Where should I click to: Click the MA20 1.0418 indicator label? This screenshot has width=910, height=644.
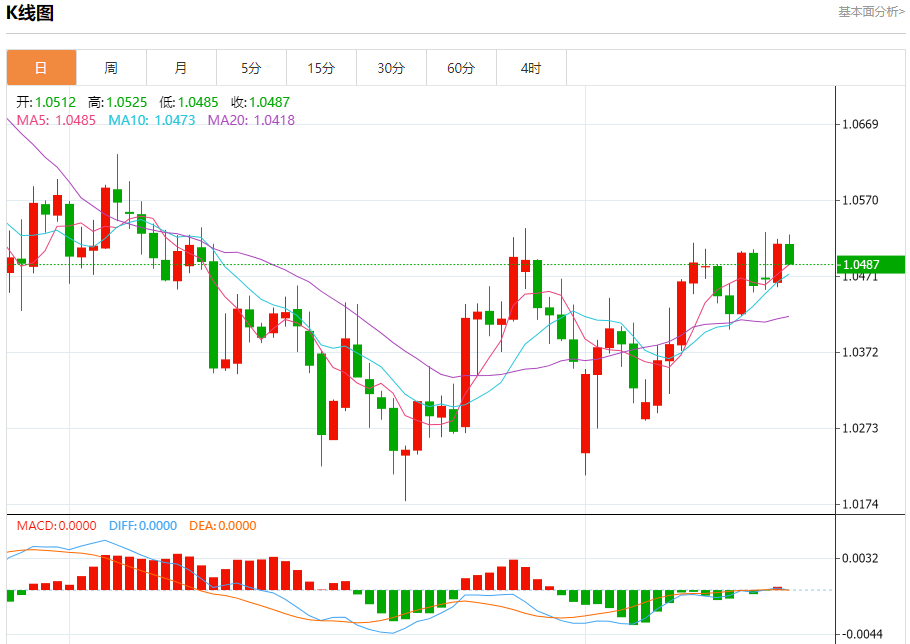(x=251, y=120)
